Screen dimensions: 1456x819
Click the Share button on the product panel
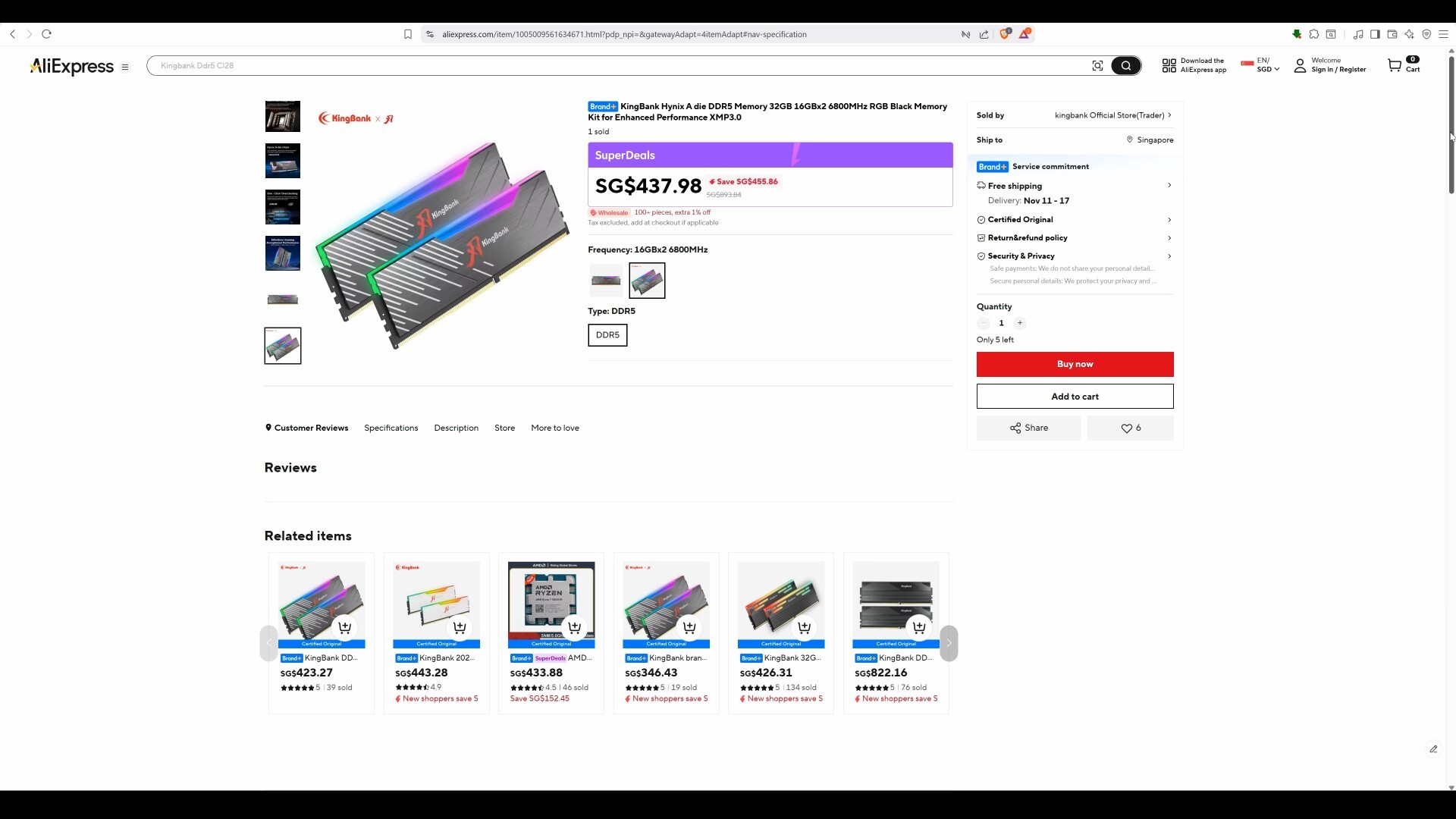click(1028, 428)
